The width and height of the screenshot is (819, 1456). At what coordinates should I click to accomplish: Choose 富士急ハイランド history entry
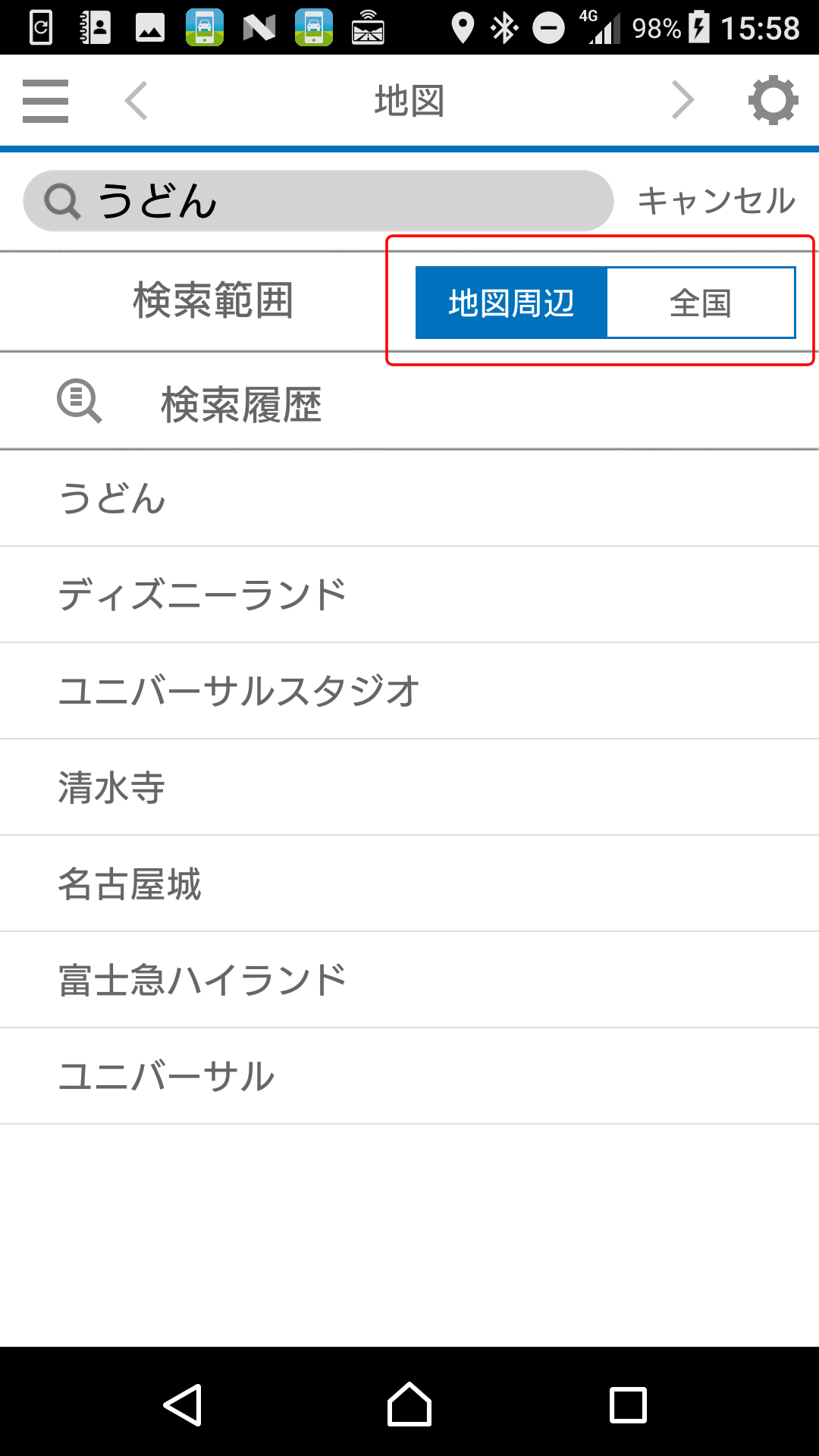tap(409, 980)
